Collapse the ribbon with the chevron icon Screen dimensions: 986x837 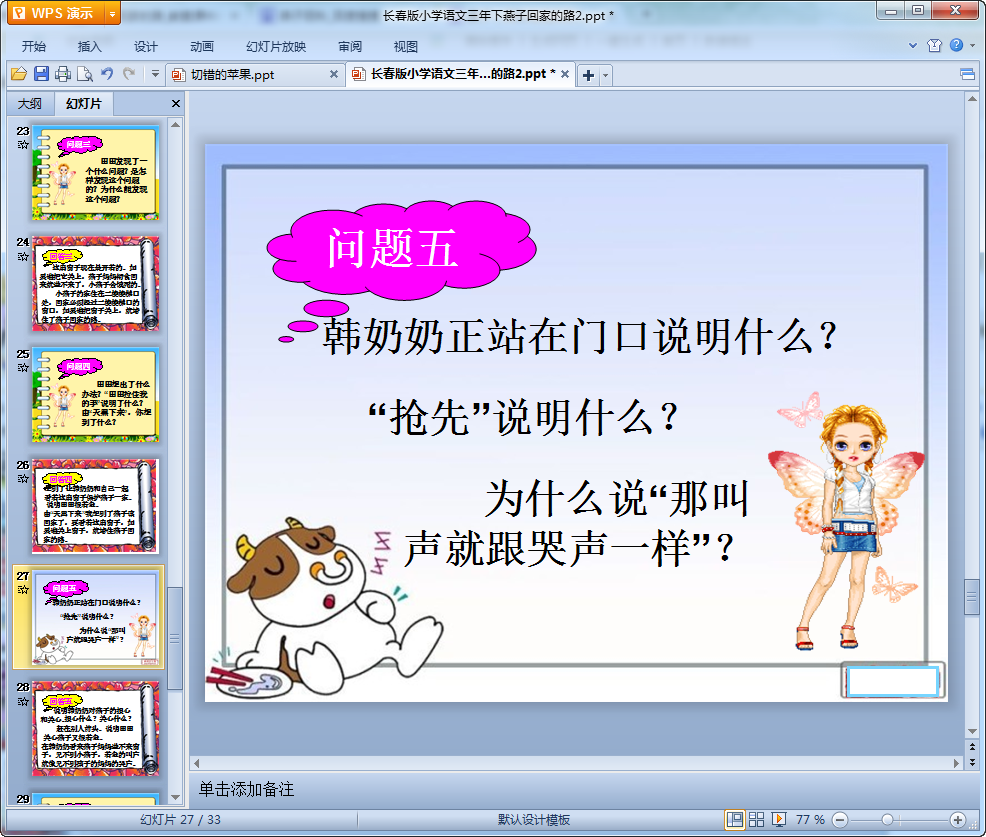[913, 45]
